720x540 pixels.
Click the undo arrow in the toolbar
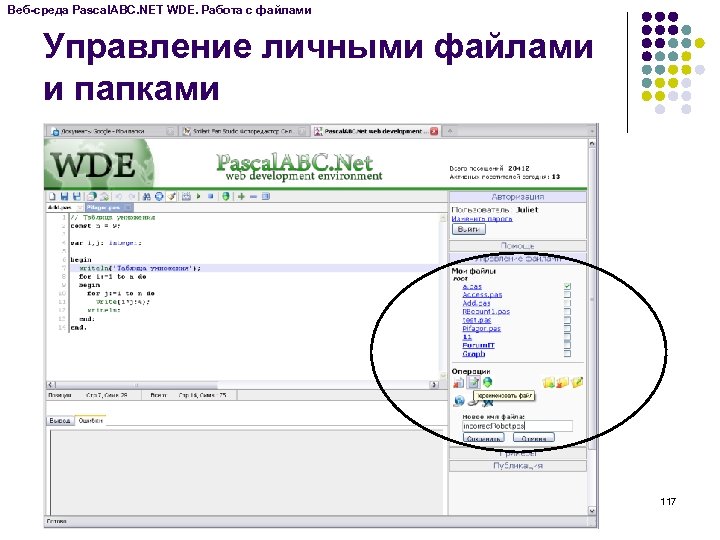click(x=118, y=197)
